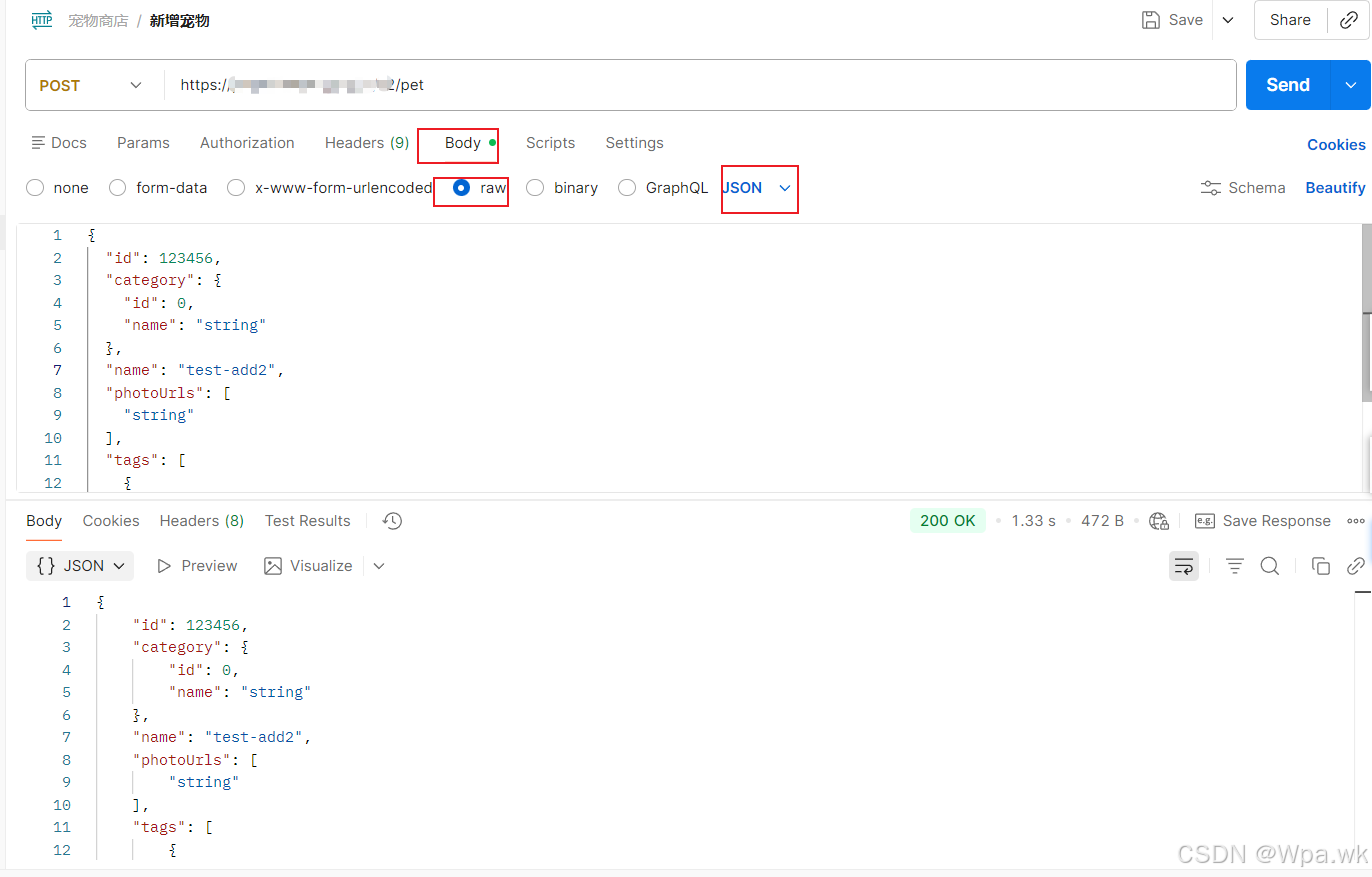
Task: Click Save Response button
Action: coord(1263,521)
